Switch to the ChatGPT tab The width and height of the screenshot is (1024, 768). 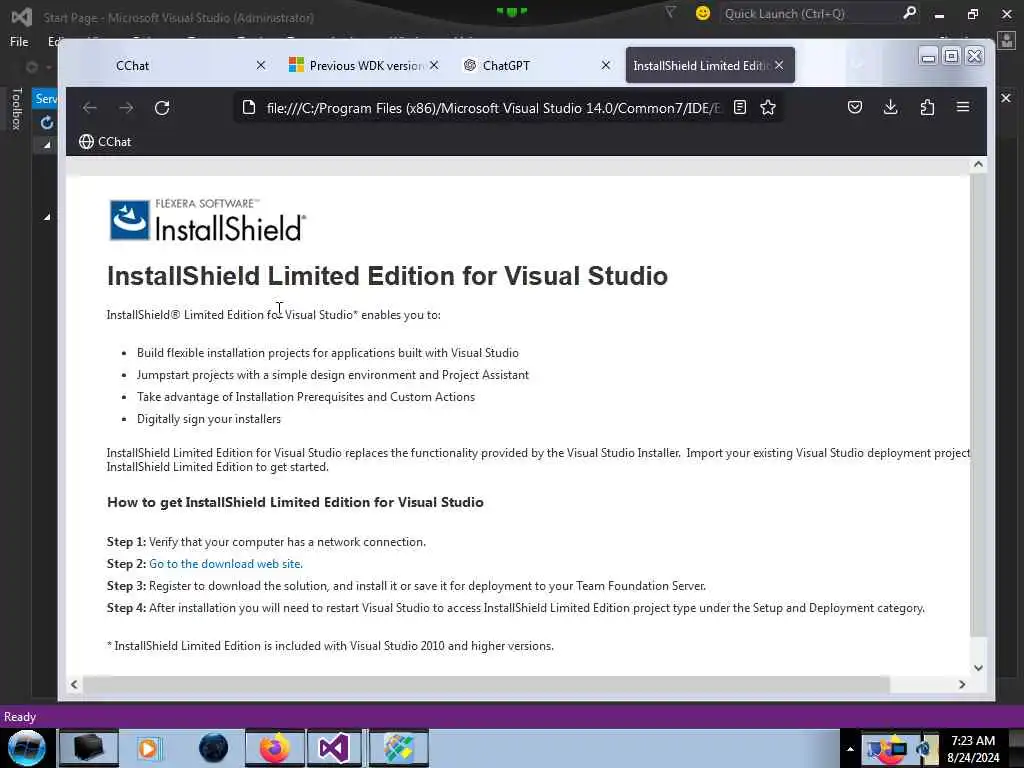pos(536,65)
